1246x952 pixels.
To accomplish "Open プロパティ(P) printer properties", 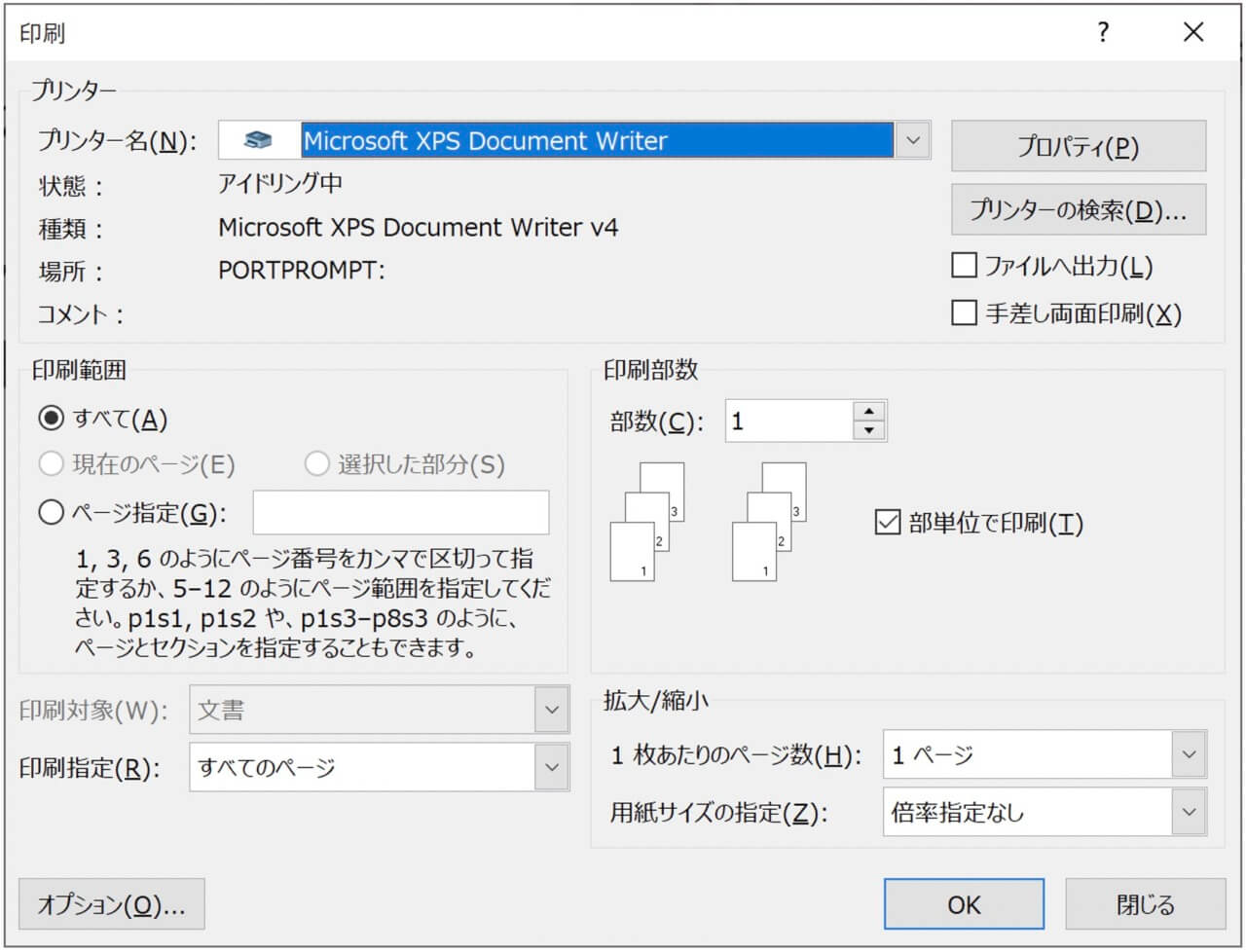I will coord(1078,146).
